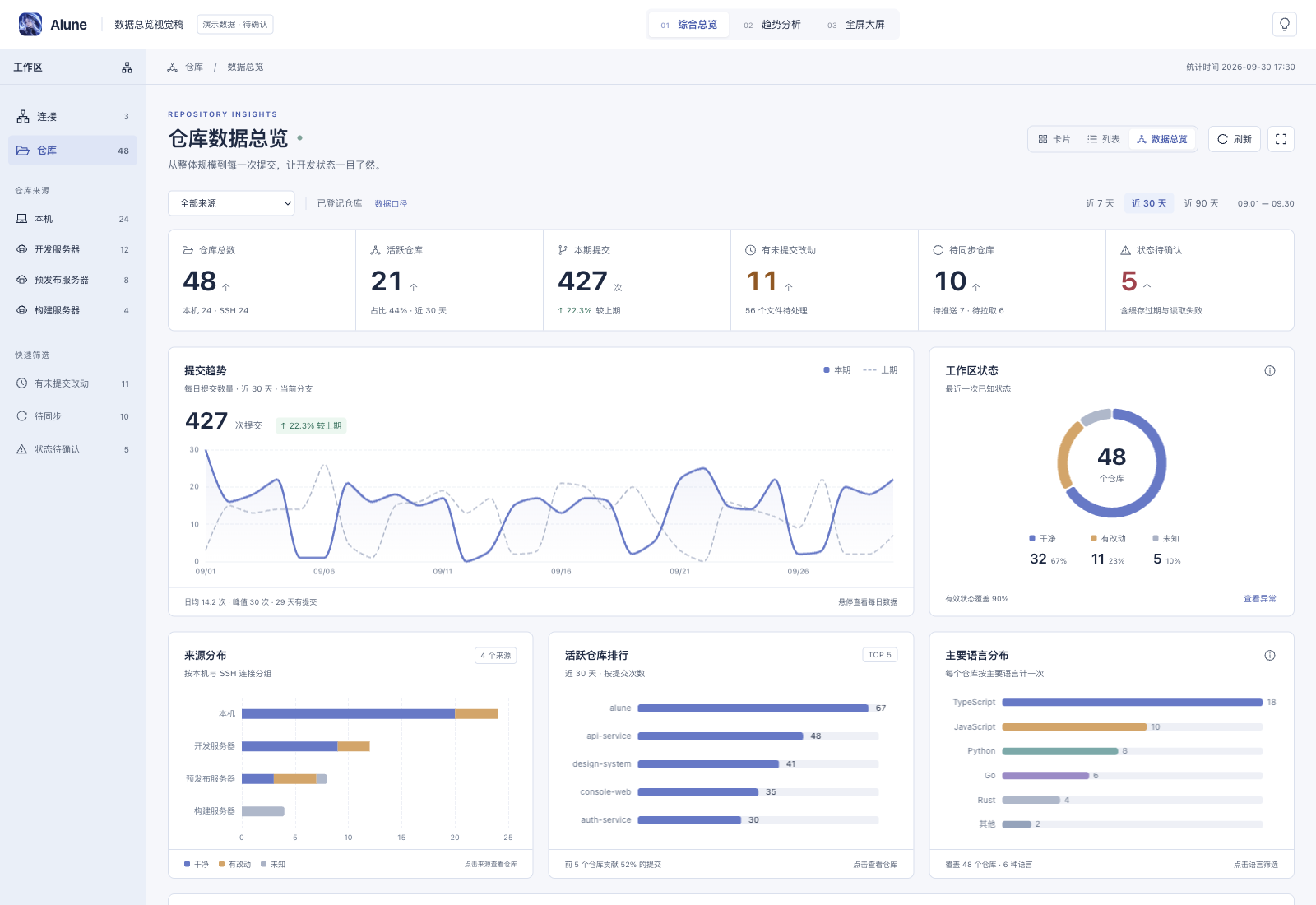
Task: Click the Alune logo icon
Action: click(x=30, y=24)
